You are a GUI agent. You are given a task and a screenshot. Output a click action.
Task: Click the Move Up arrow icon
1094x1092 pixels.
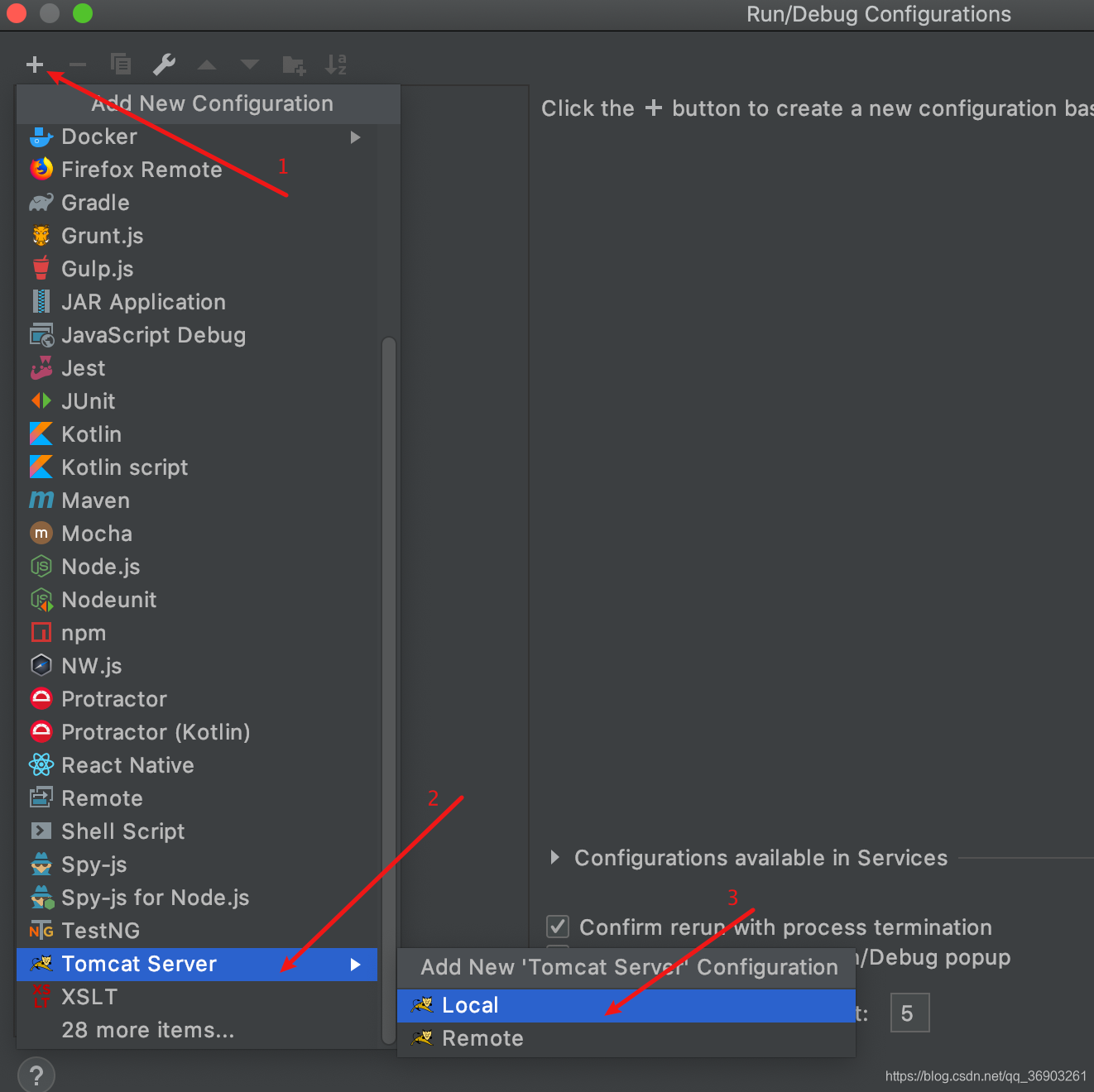point(207,65)
